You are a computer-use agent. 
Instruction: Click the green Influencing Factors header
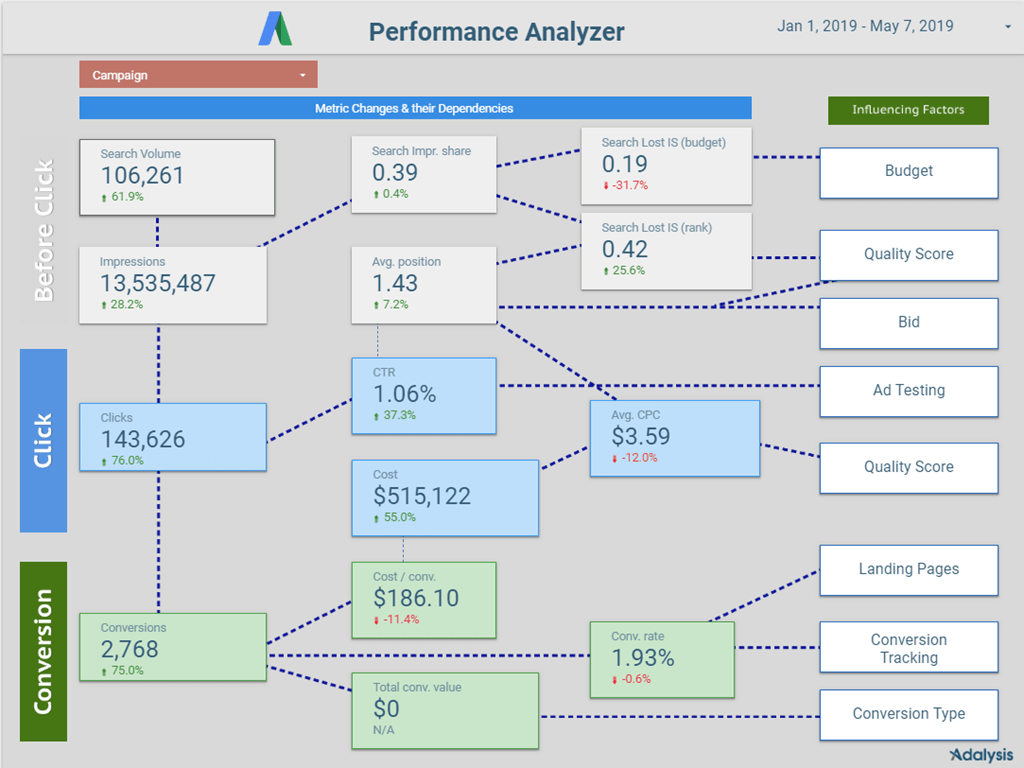click(908, 110)
